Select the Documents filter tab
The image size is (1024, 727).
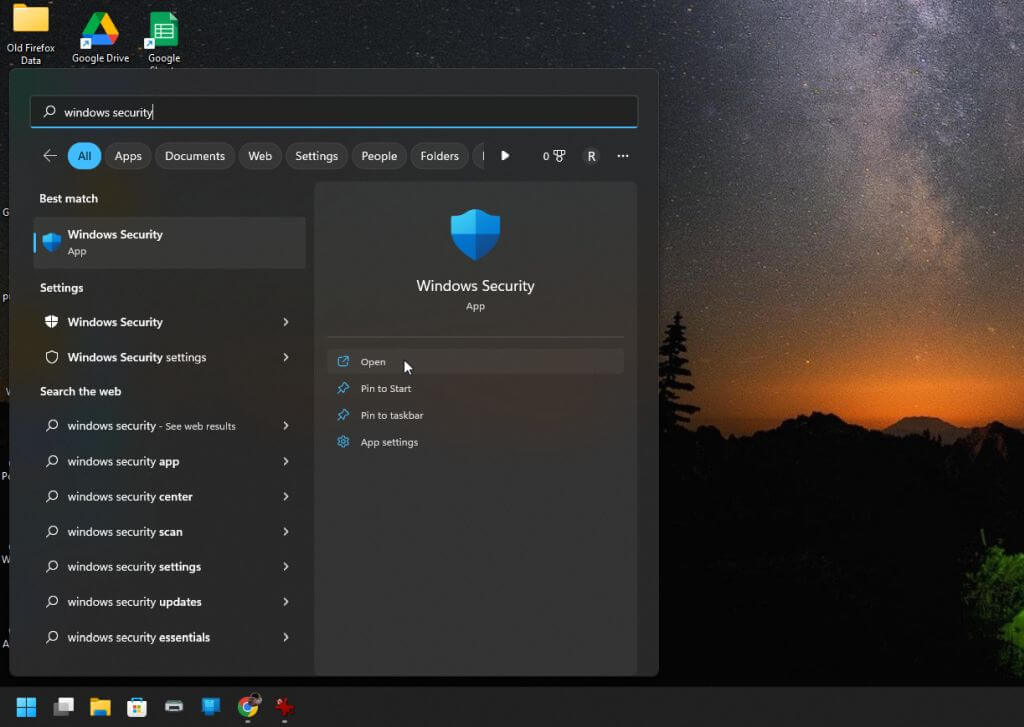point(194,156)
